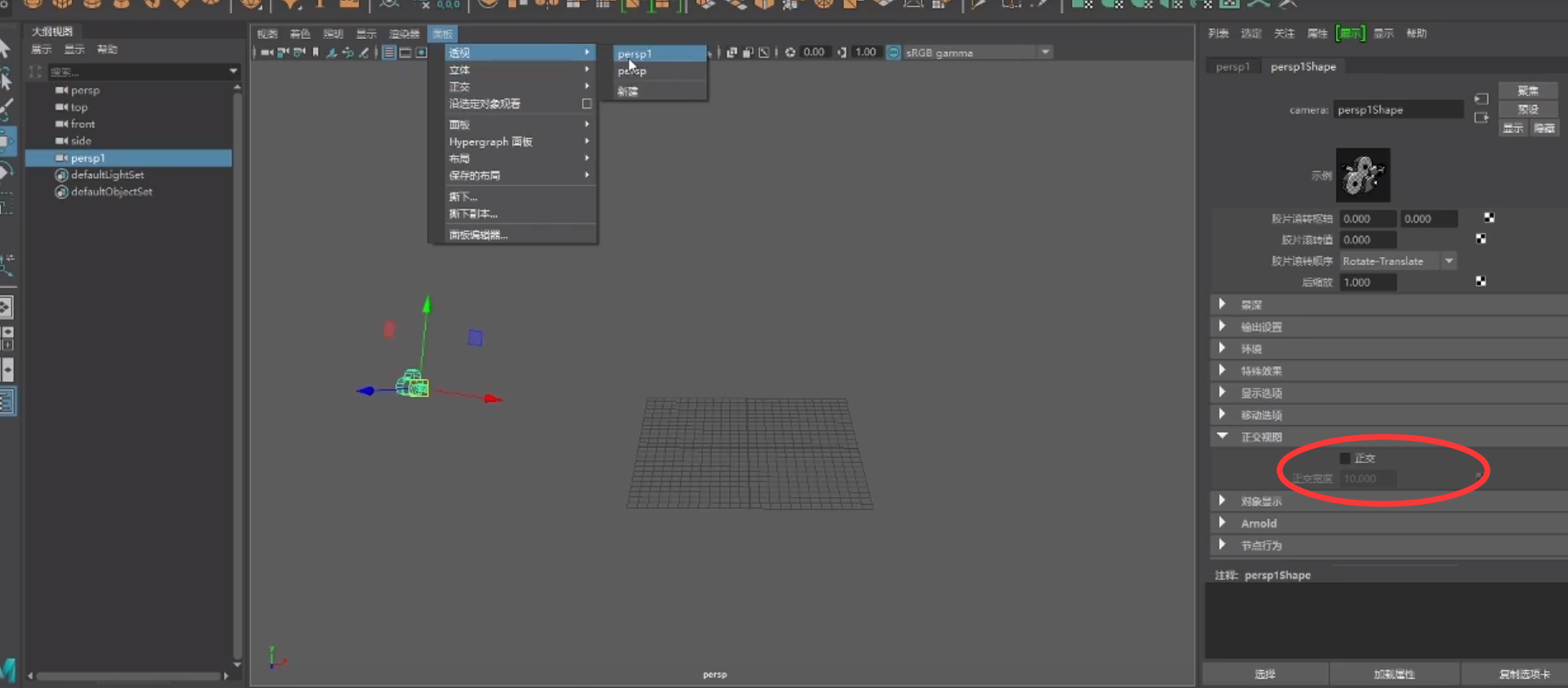Viewport: 1568px width, 688px height.
Task: Toggle the viewport grid icon
Action: (389, 53)
